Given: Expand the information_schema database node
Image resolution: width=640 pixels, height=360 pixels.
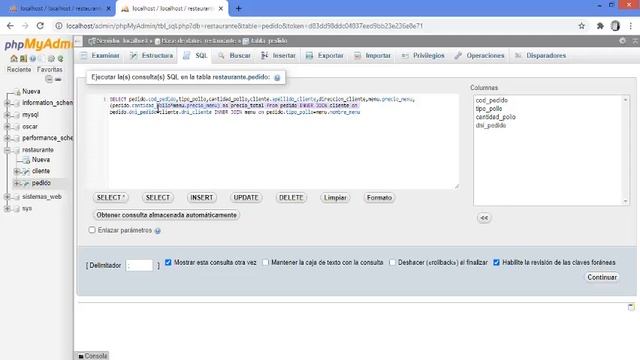Looking at the screenshot, I should pos(7,103).
